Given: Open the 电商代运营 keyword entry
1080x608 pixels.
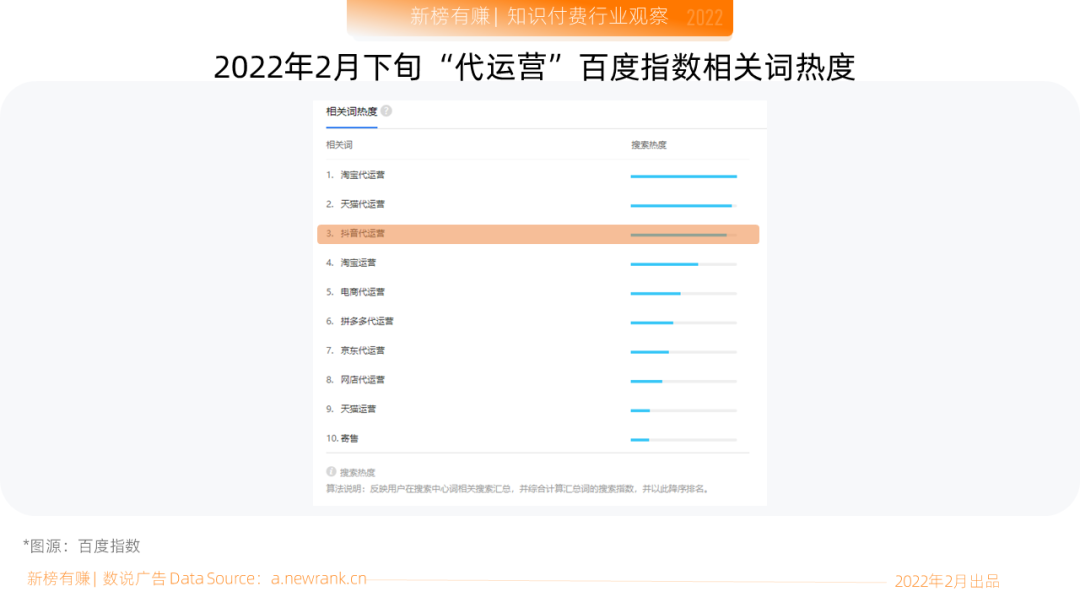Looking at the screenshot, I should pyautogui.click(x=362, y=292).
